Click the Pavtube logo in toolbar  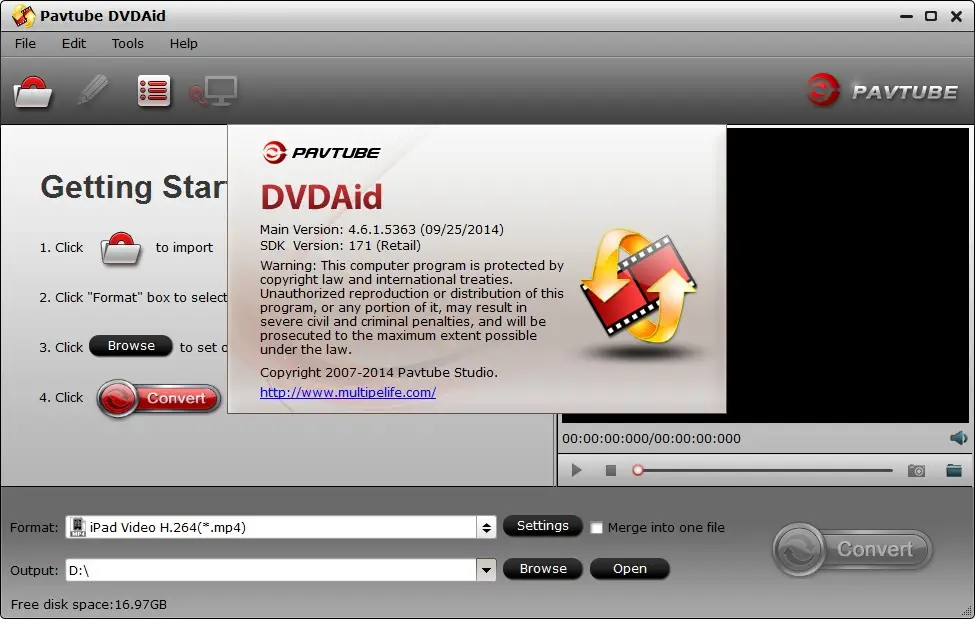881,91
